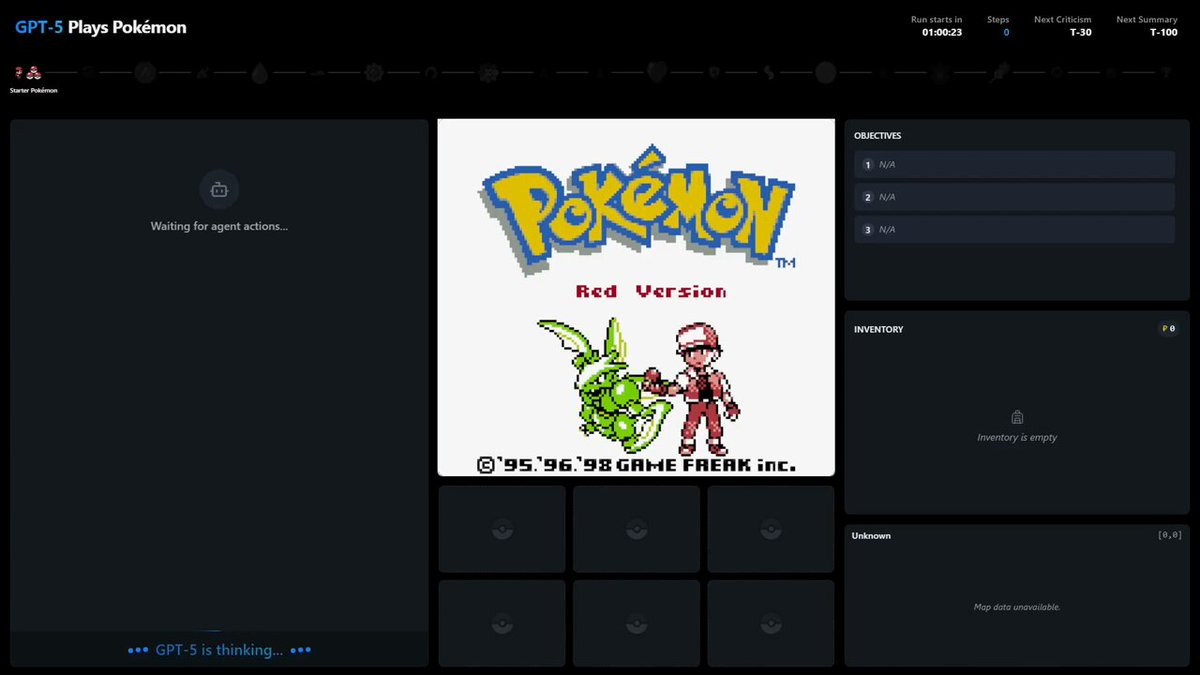Click the robot icon in agent panel
The width and height of the screenshot is (1200, 675).
[x=219, y=189]
